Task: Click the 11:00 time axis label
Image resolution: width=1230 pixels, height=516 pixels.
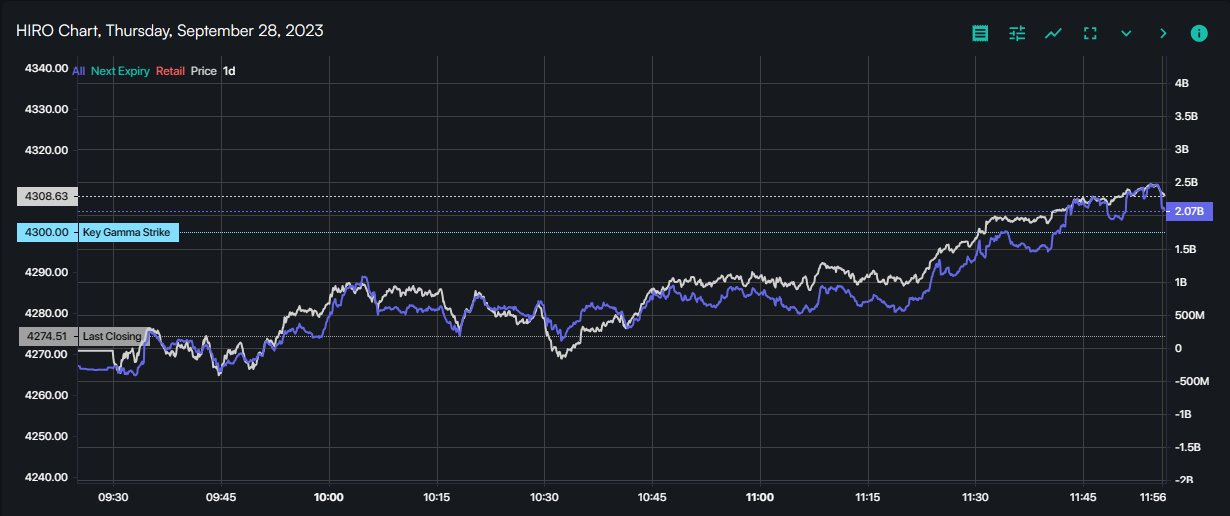Action: tap(759, 497)
